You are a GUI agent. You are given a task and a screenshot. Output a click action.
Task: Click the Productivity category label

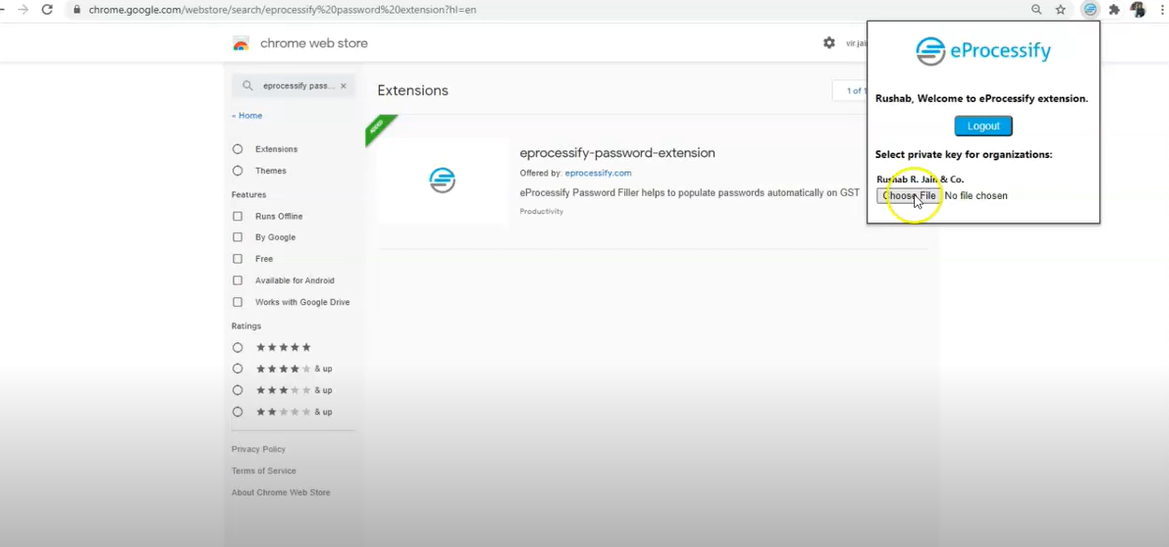[x=541, y=212]
